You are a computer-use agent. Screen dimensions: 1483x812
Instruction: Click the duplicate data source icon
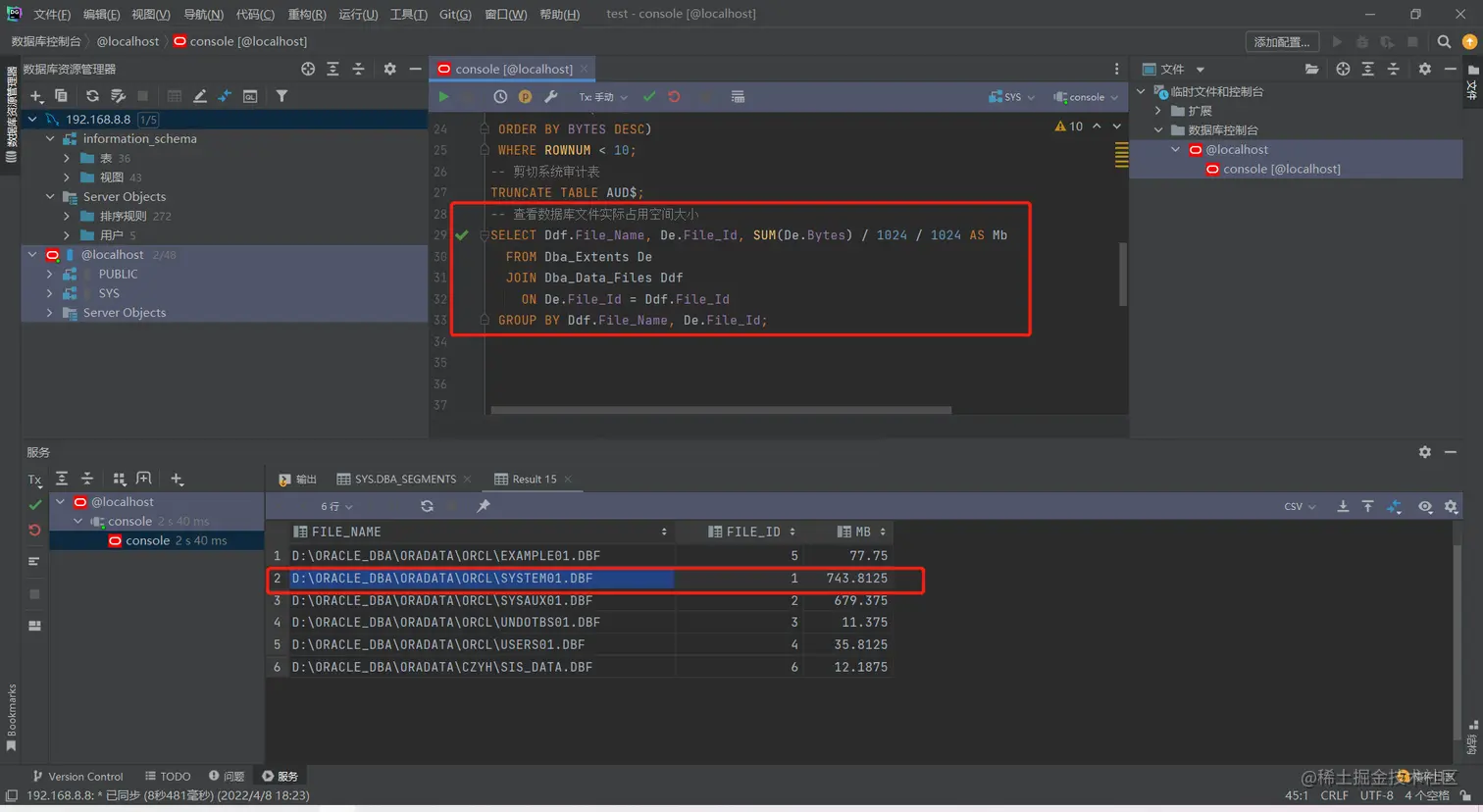[x=61, y=96]
